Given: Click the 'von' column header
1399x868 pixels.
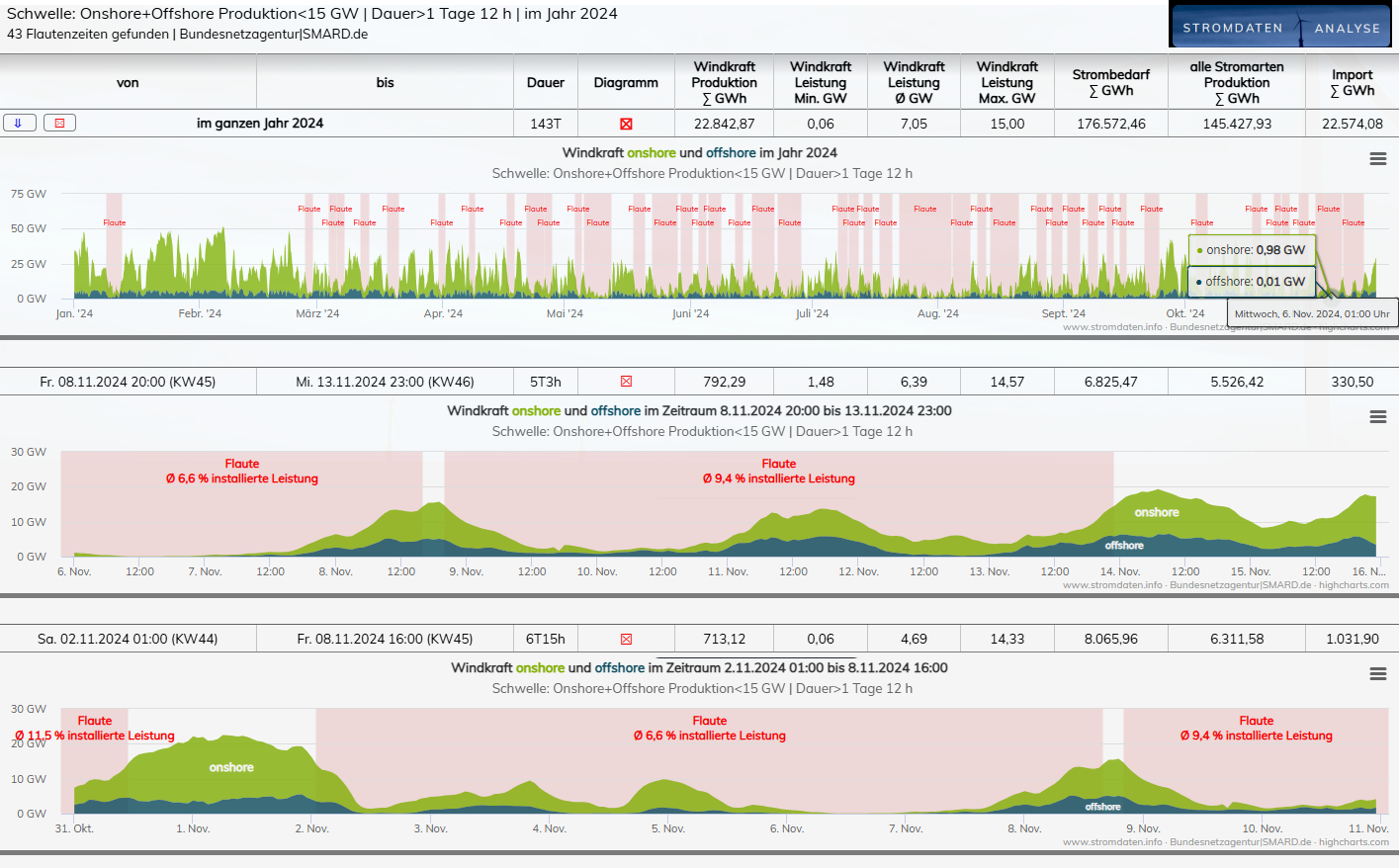Looking at the screenshot, I should pos(128,83).
